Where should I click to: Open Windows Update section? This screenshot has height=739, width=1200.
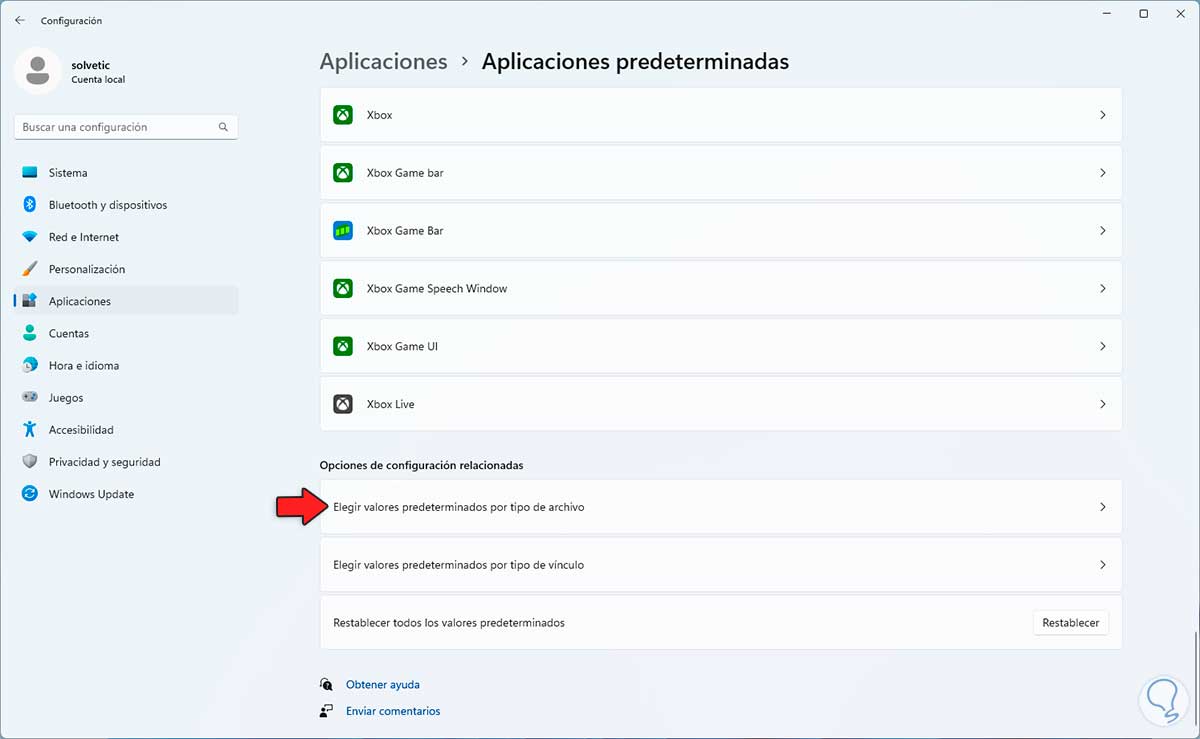tap(126, 494)
